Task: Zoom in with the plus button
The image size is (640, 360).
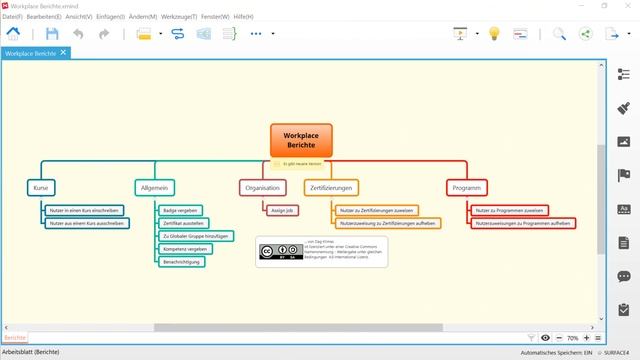Action: click(587, 338)
